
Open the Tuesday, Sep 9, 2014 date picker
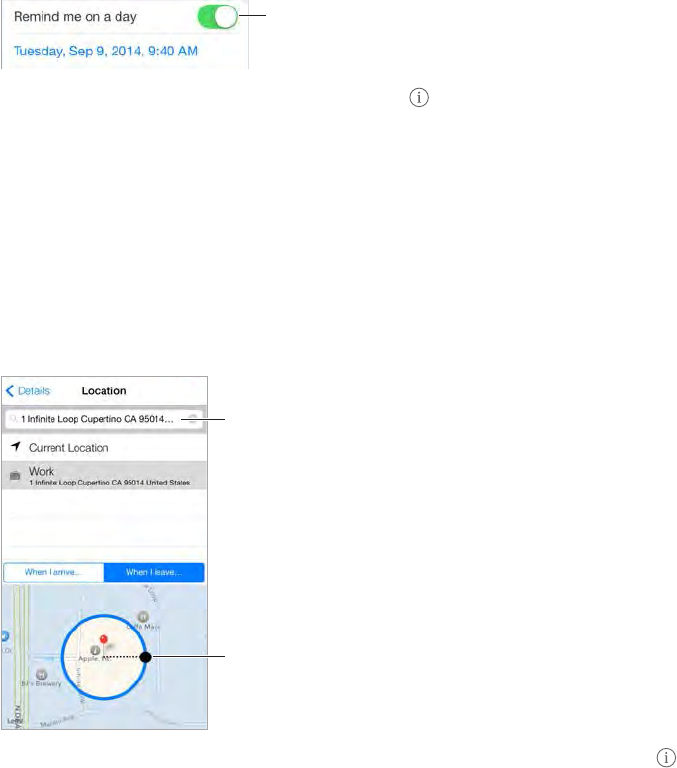coord(106,51)
